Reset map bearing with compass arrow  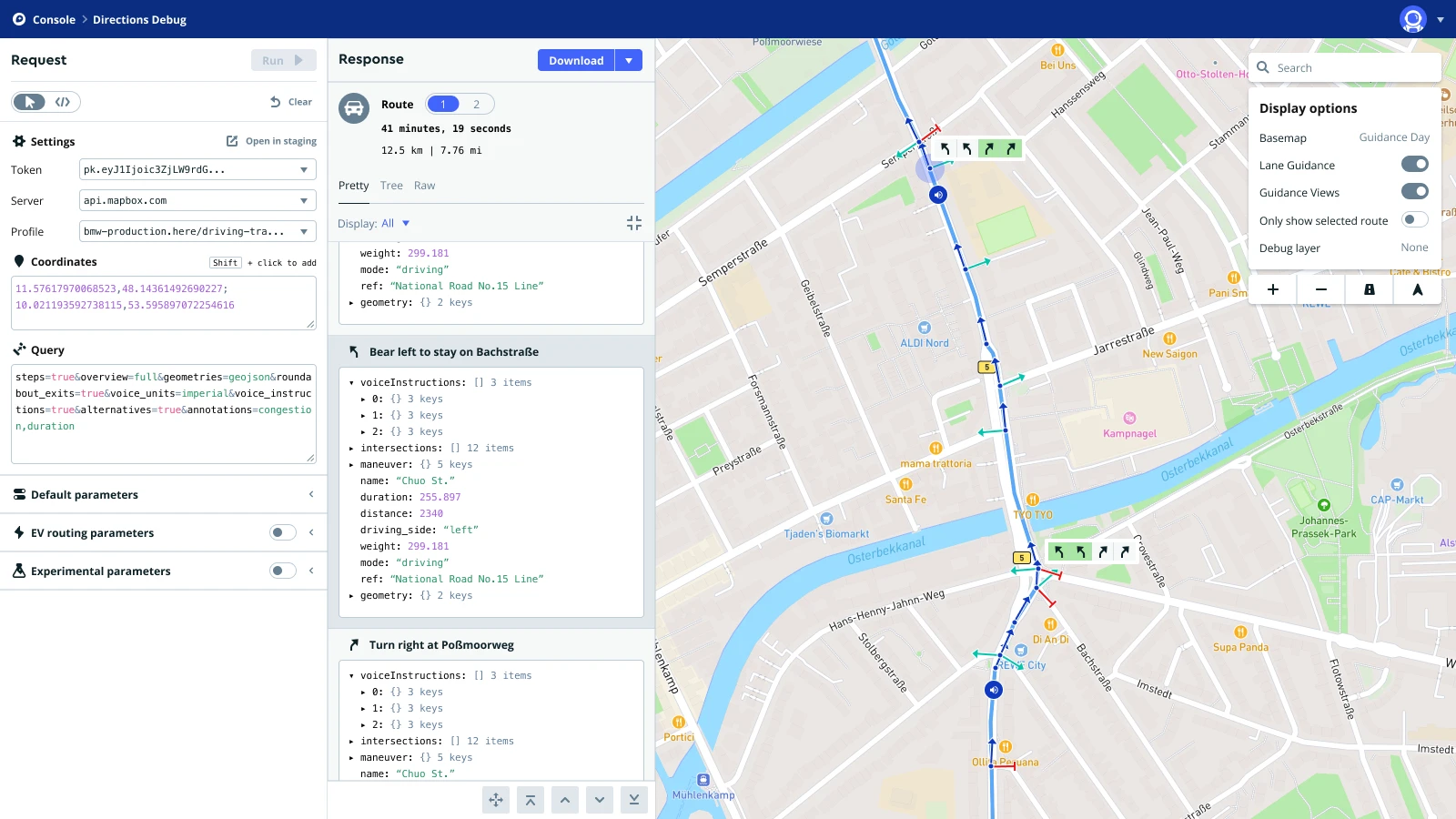point(1417,288)
